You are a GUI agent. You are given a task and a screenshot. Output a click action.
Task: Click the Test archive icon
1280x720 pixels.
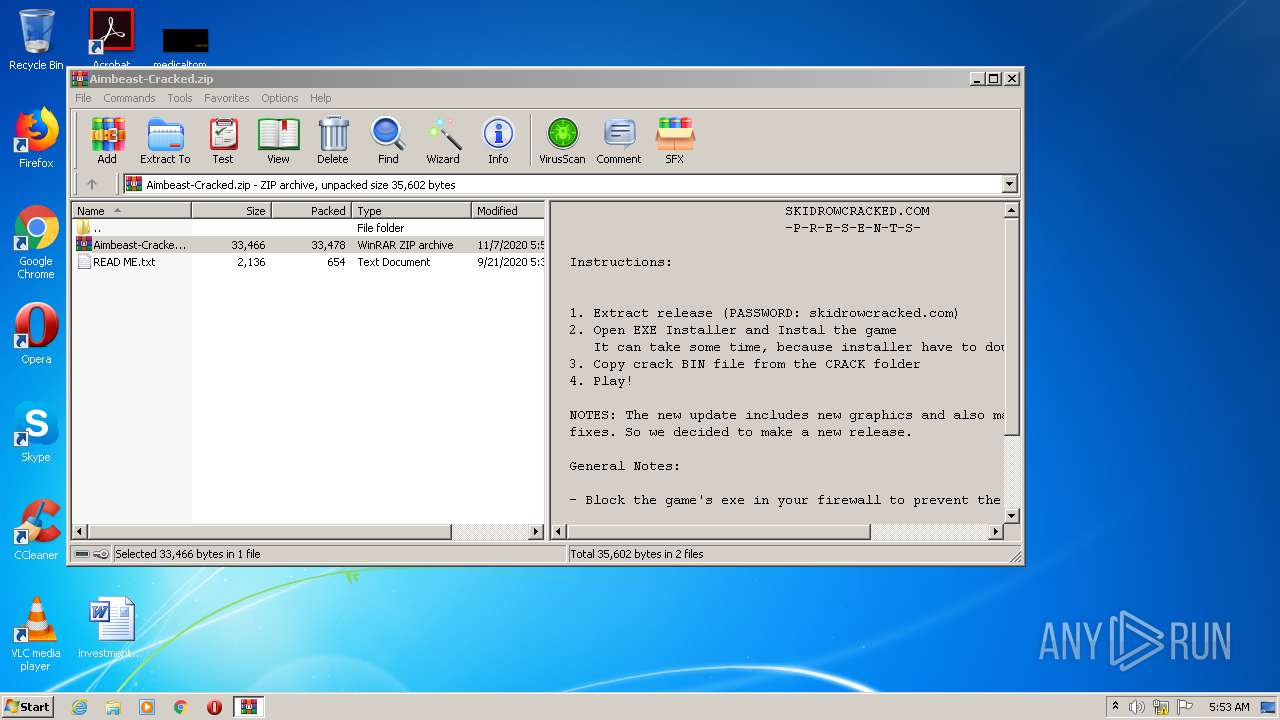[222, 140]
